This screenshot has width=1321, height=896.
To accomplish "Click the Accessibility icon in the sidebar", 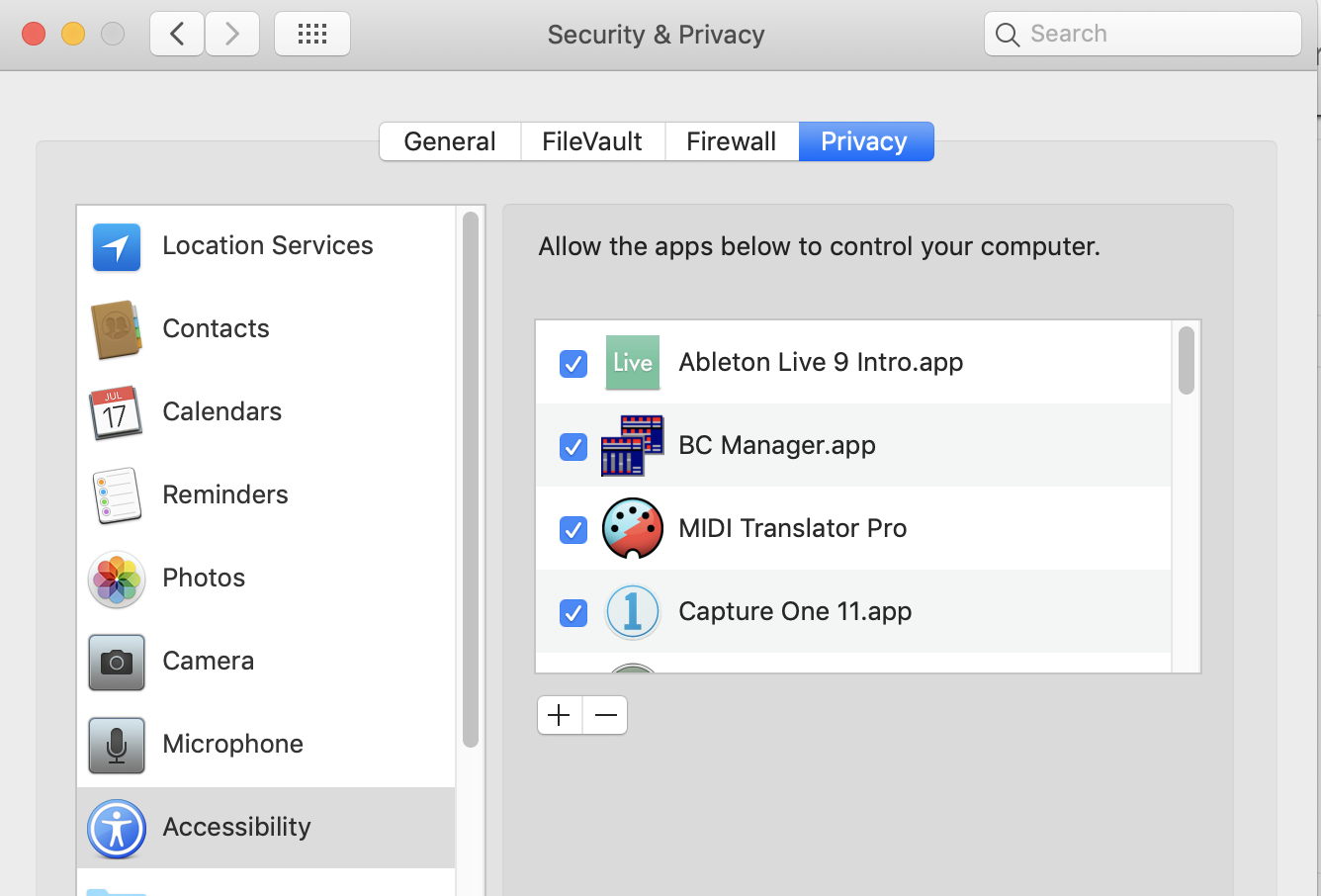I will pos(117,828).
